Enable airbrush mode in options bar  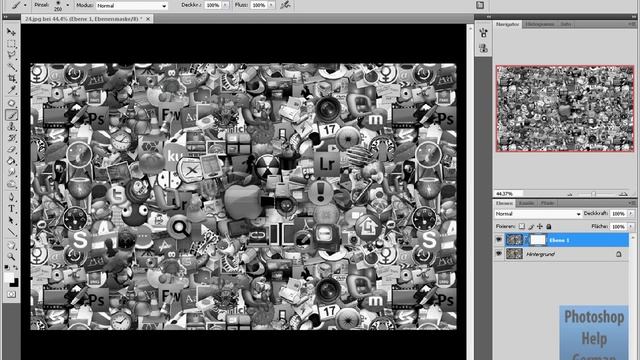(x=286, y=5)
